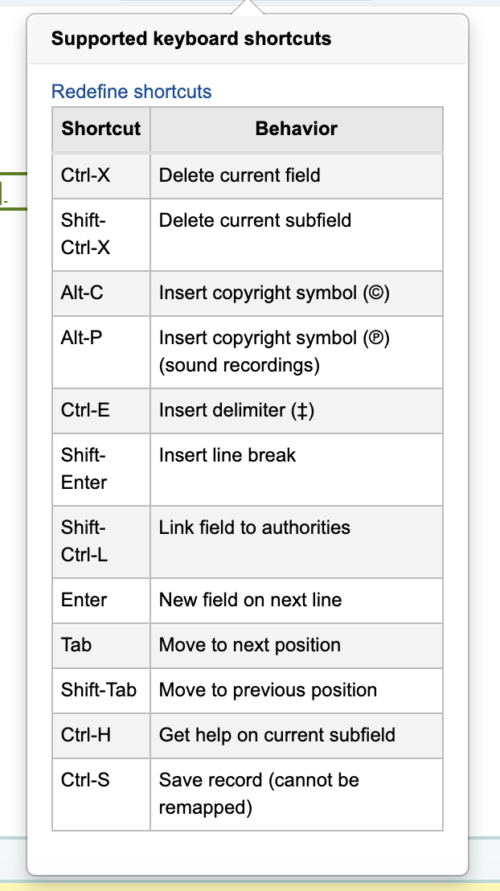Click the Shortcut column header
The width and height of the screenshot is (500, 891).
pos(101,129)
